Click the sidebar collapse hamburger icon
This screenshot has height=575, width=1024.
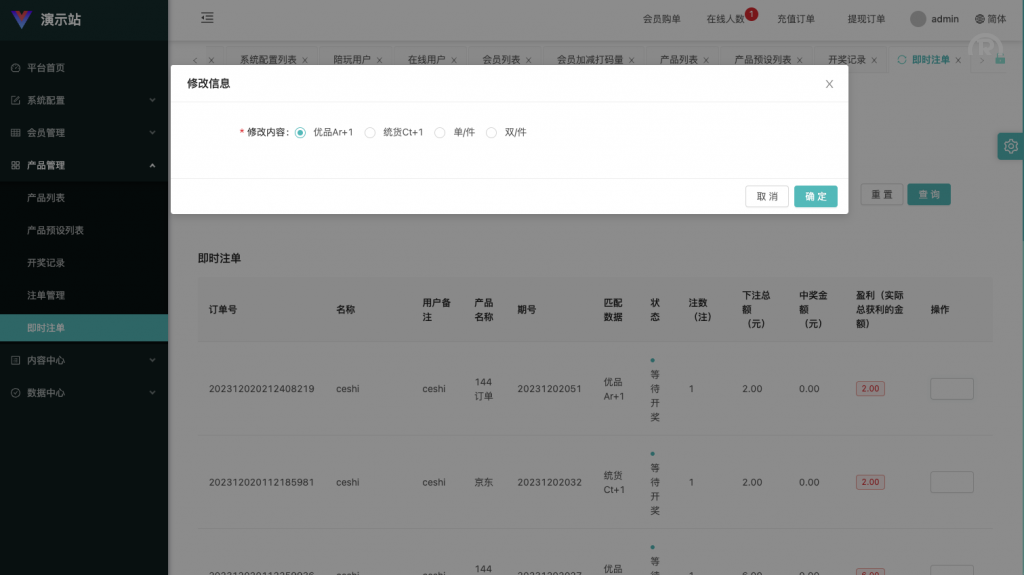click(x=207, y=18)
